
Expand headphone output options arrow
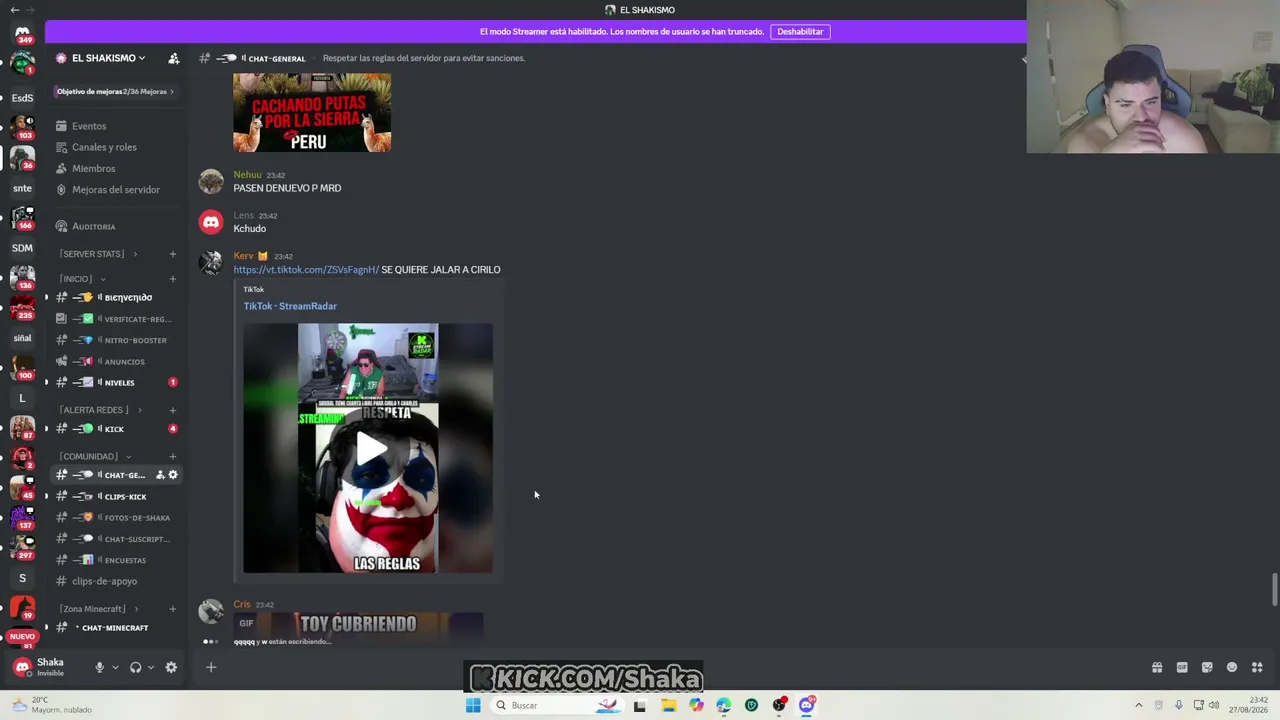click(151, 667)
